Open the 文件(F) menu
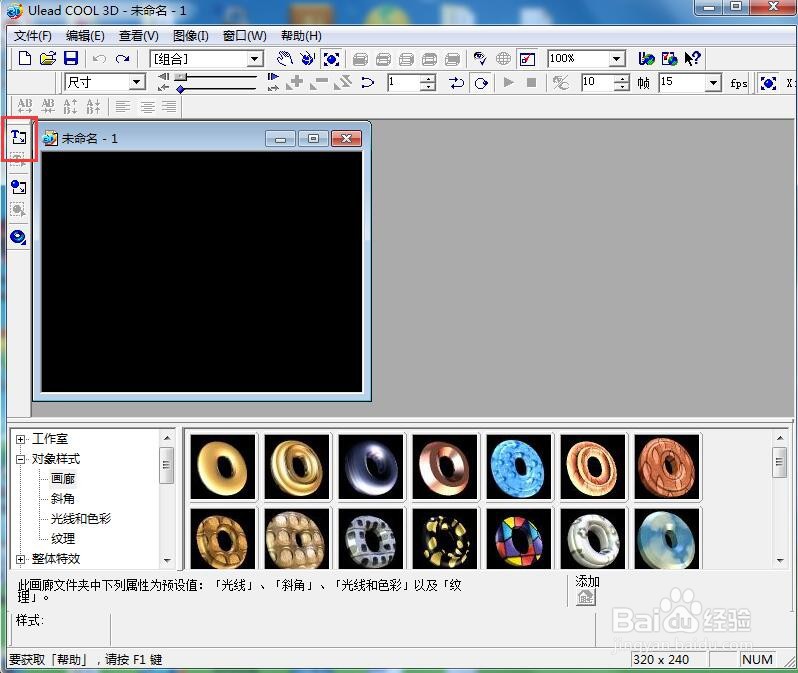 (x=33, y=36)
